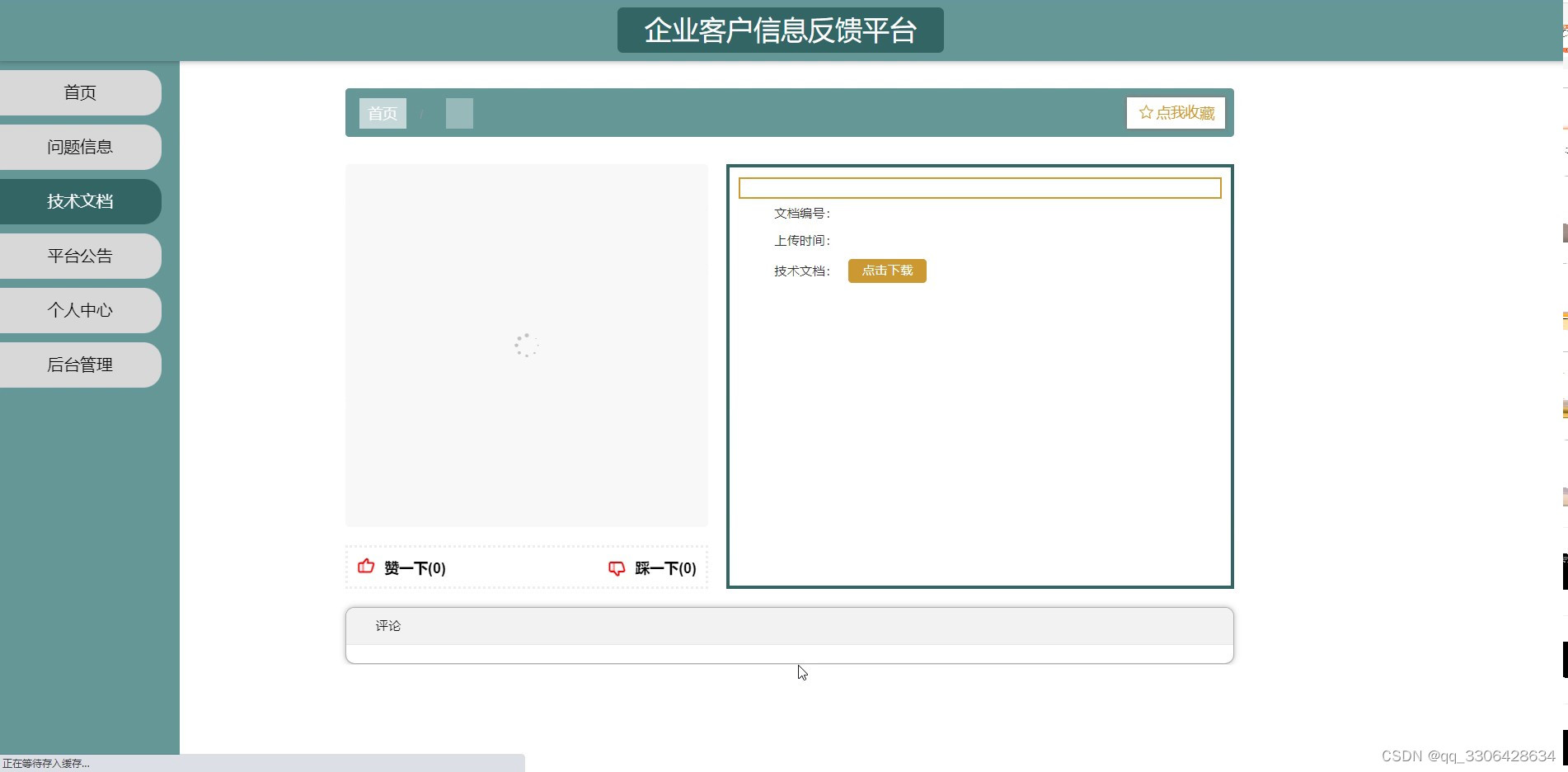Click the 首页 breadcrumb link
The width and height of the screenshot is (1568, 772).
(x=383, y=113)
